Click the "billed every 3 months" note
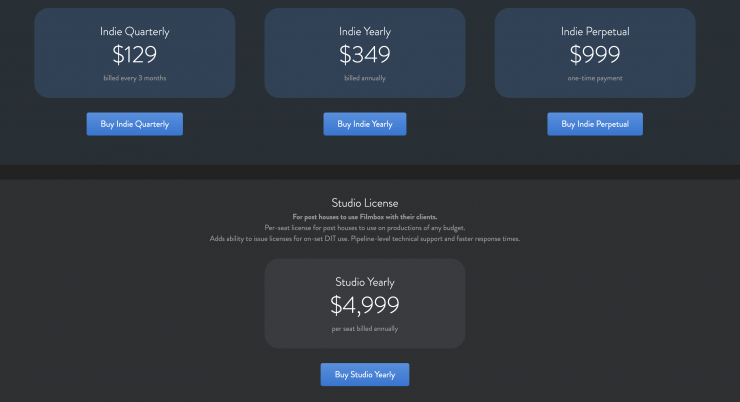Image resolution: width=740 pixels, height=402 pixels. 135,77
